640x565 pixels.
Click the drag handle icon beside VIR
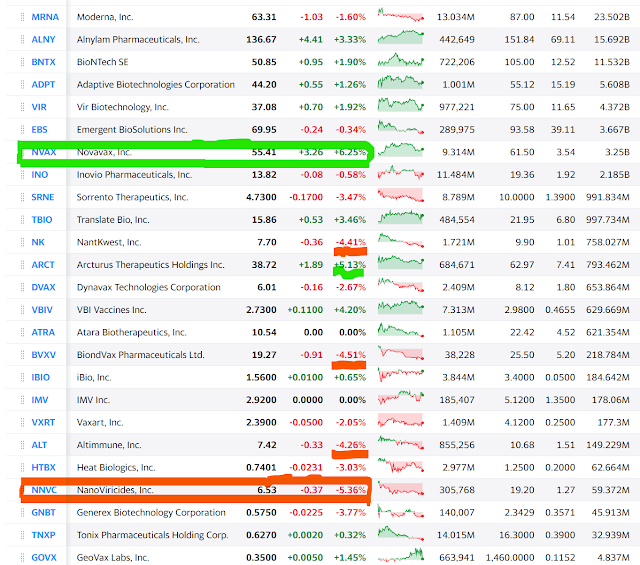click(22, 107)
